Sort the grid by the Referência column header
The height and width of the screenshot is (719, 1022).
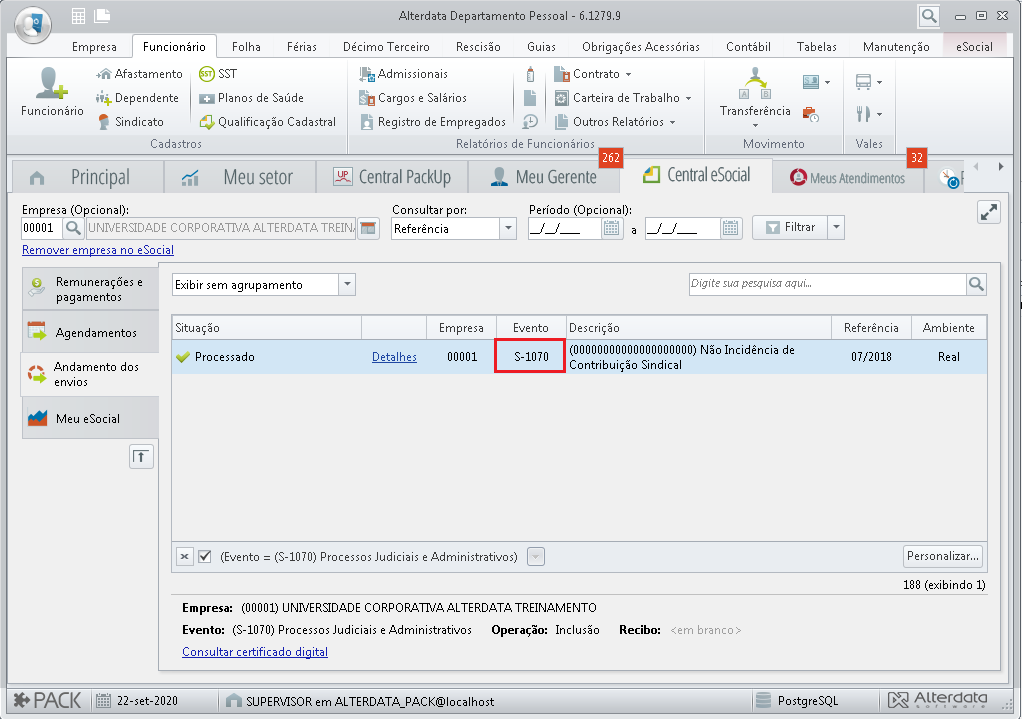tap(871, 328)
